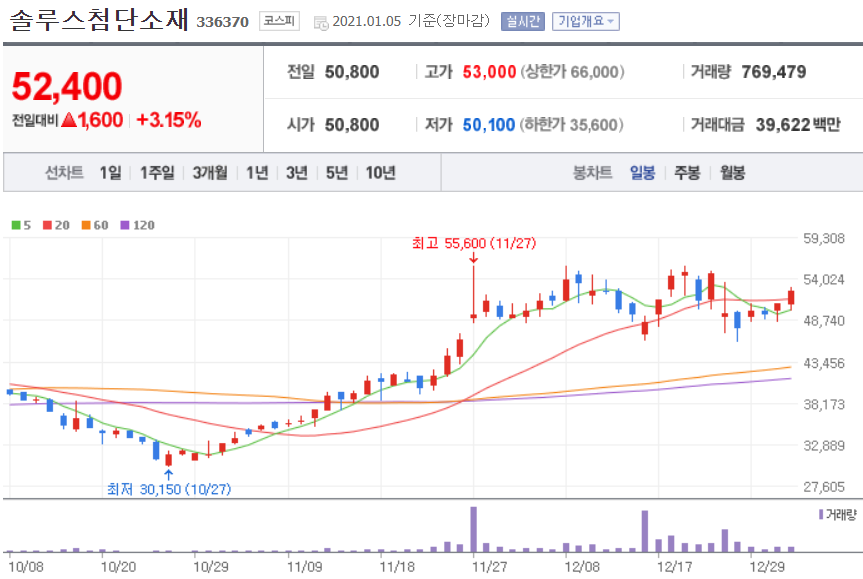
Task: Click the 거래량 volume legend label
Action: (841, 515)
